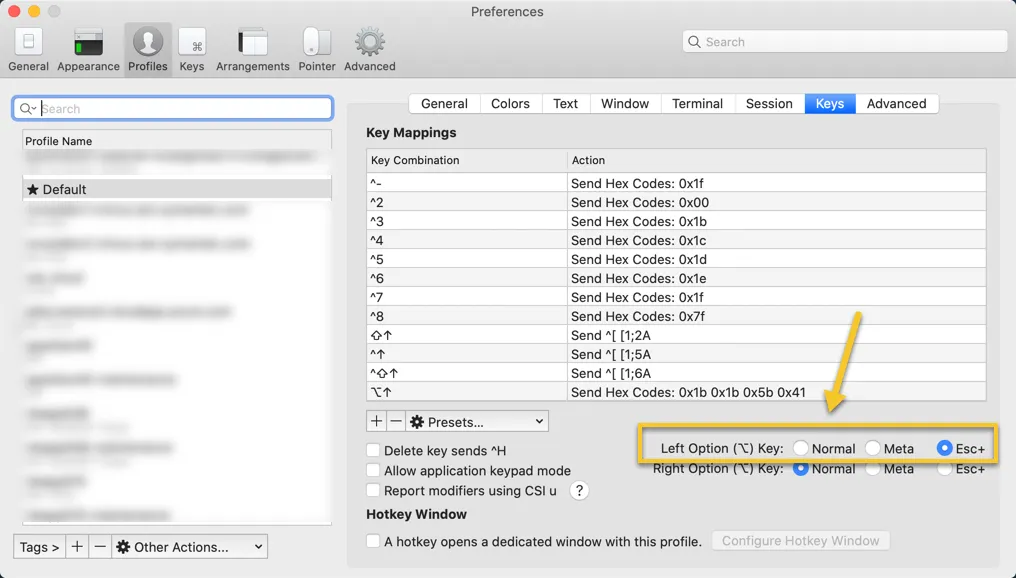Enable Delete key sends ^H
Viewport: 1016px width, 578px height.
click(373, 451)
